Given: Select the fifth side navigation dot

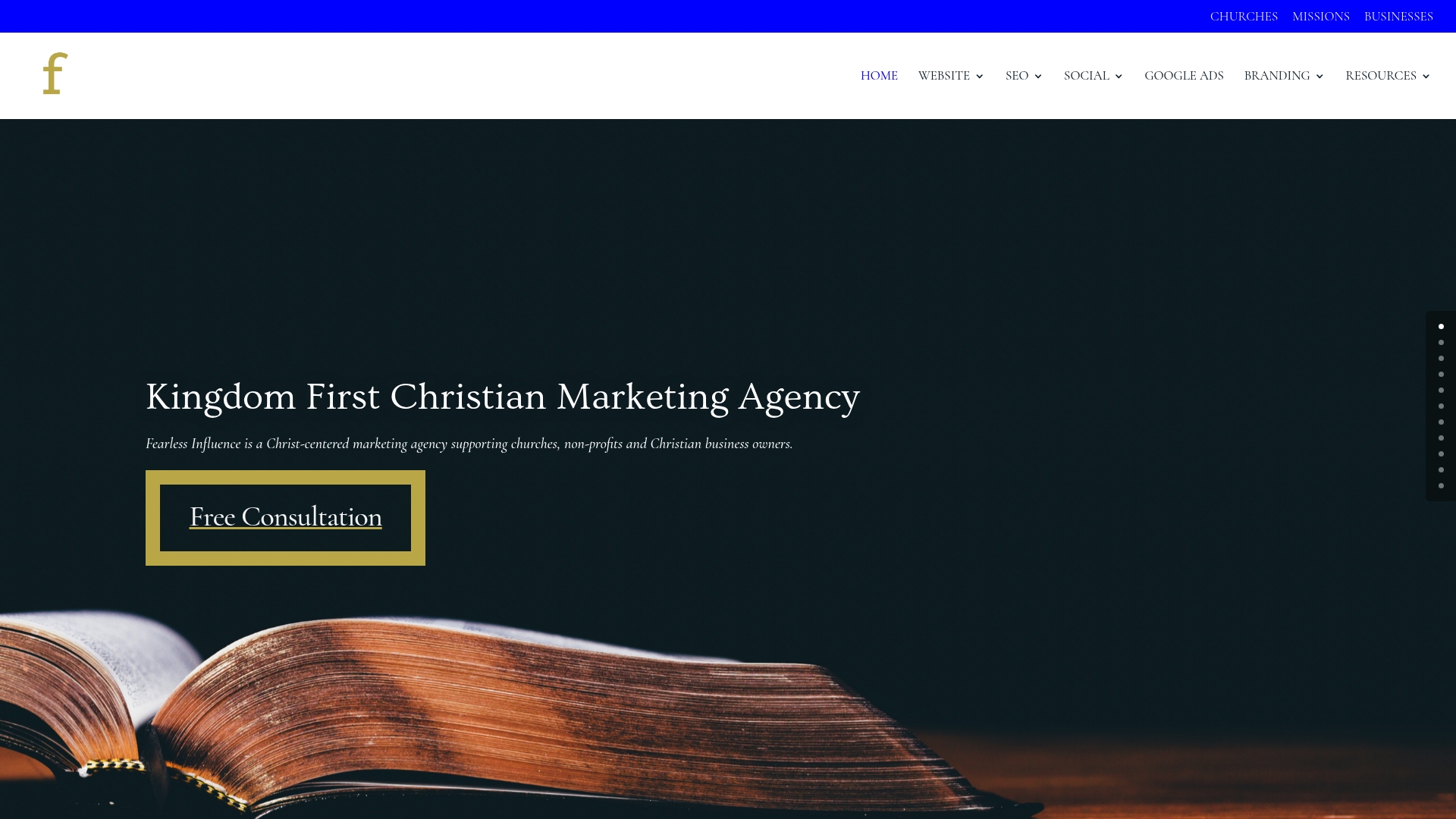Looking at the screenshot, I should pos(1441,390).
